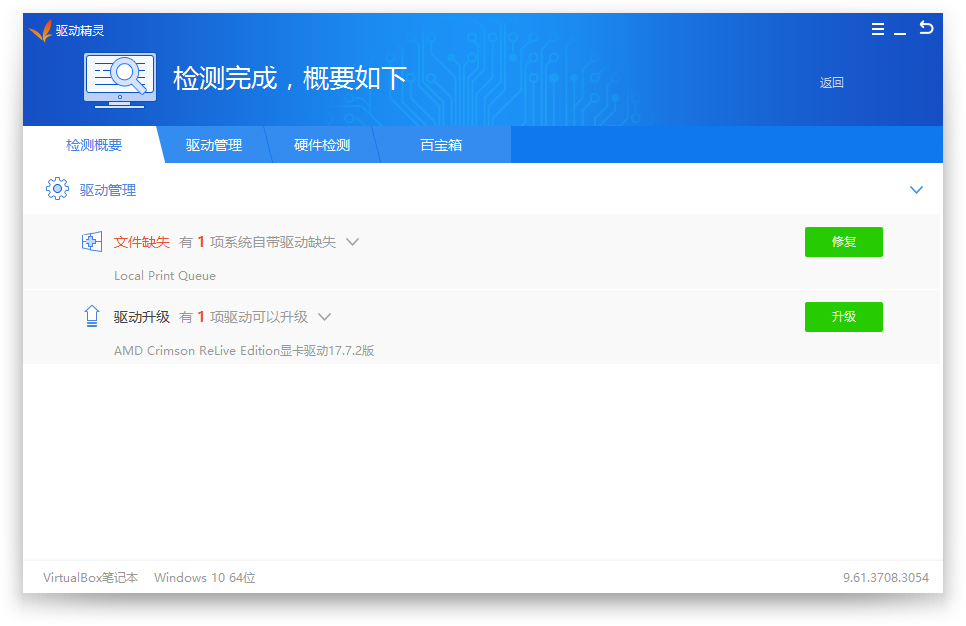Click the Driver Genius logo icon
The width and height of the screenshot is (966, 626).
click(42, 29)
